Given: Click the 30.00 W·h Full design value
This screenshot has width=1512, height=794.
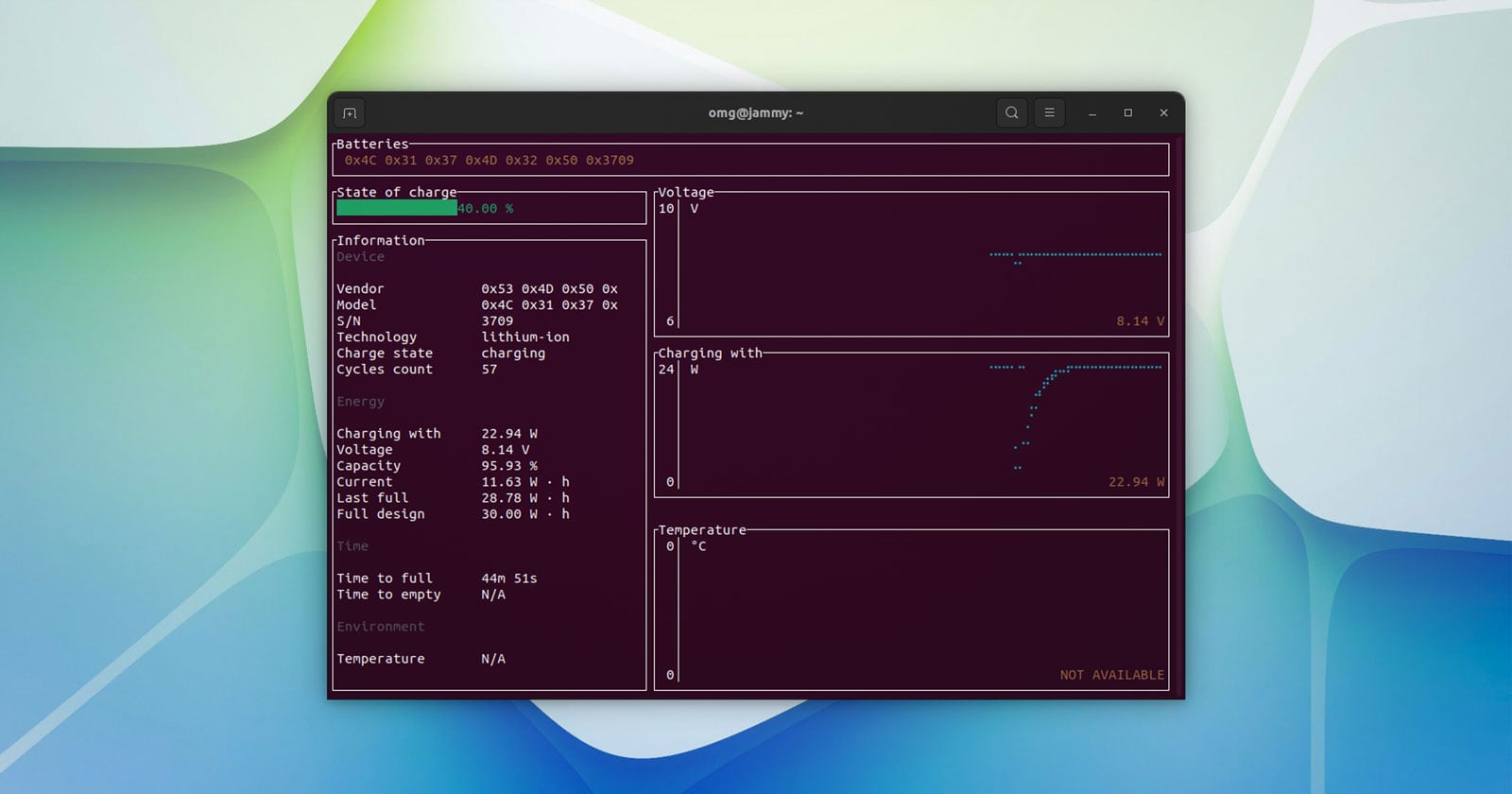Looking at the screenshot, I should pyautogui.click(x=524, y=514).
